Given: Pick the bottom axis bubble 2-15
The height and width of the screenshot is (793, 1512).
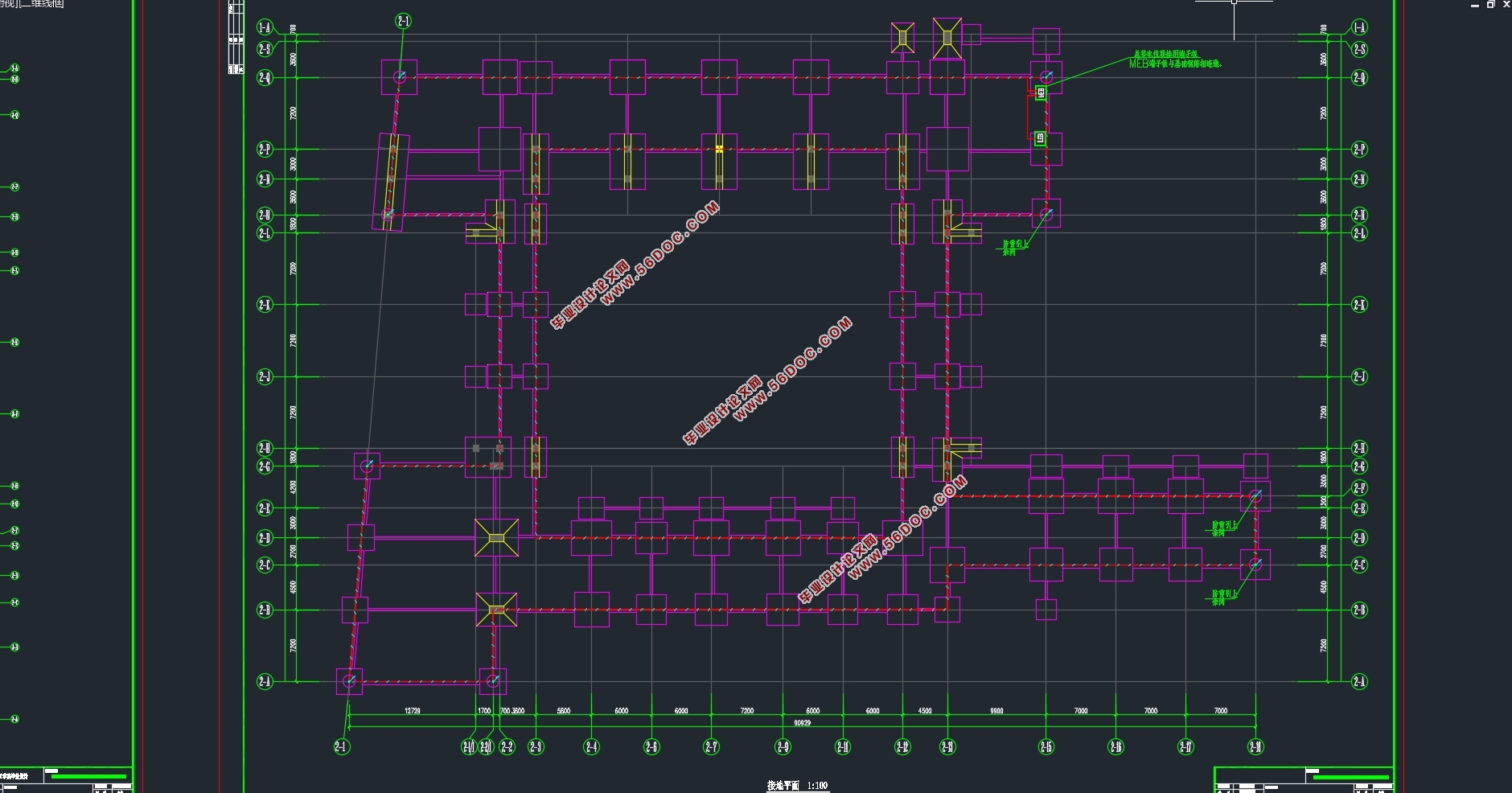Looking at the screenshot, I should [x=1046, y=747].
